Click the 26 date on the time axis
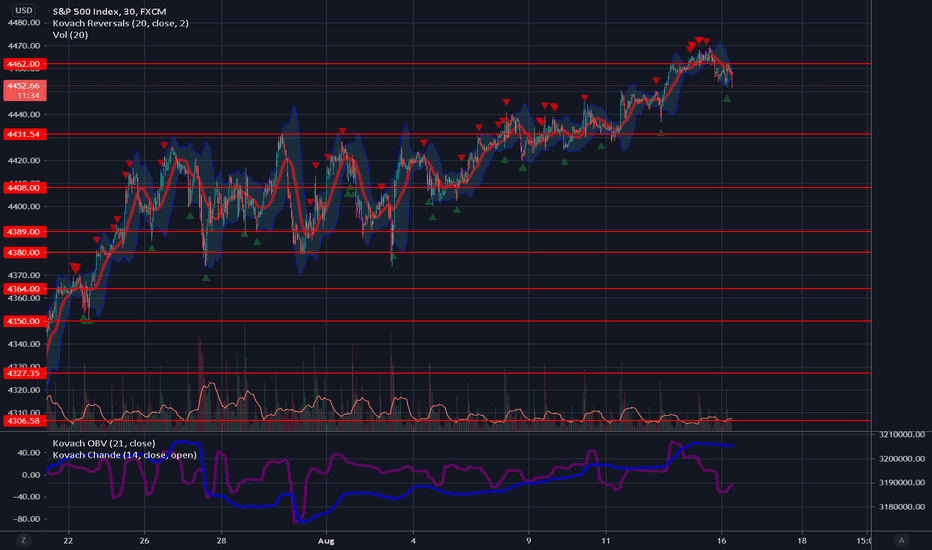 [144, 541]
